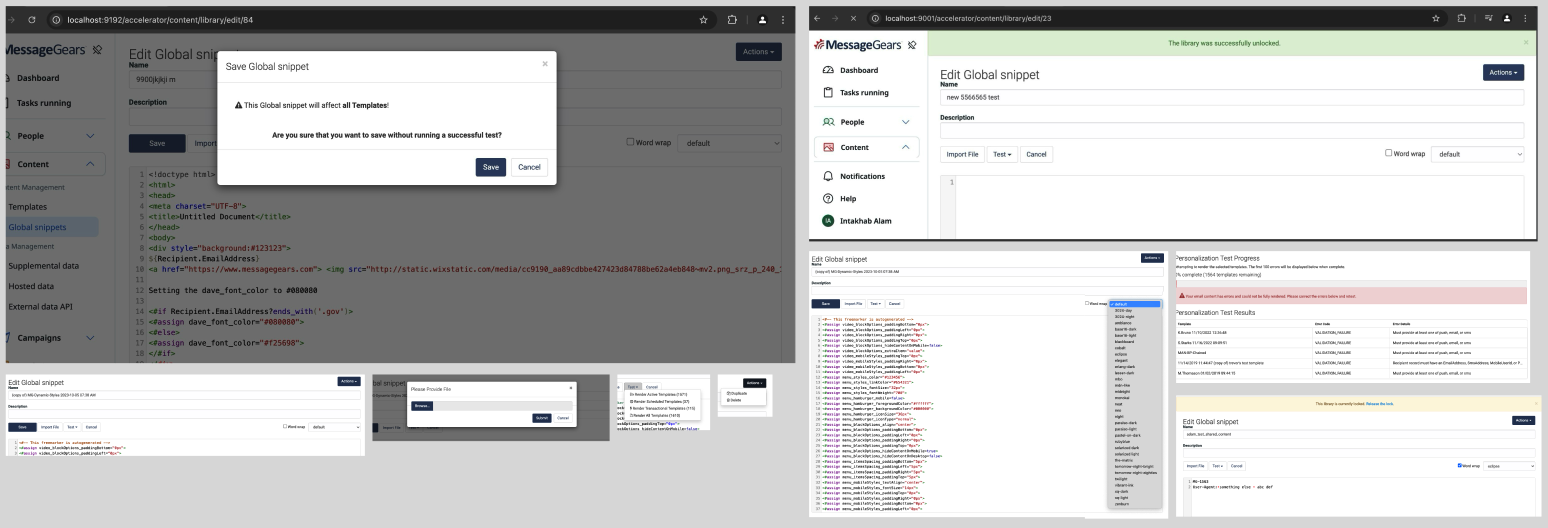Uncheck Word wrap next to the eclipse theme
The width and height of the screenshot is (1548, 528).
tap(1460, 466)
